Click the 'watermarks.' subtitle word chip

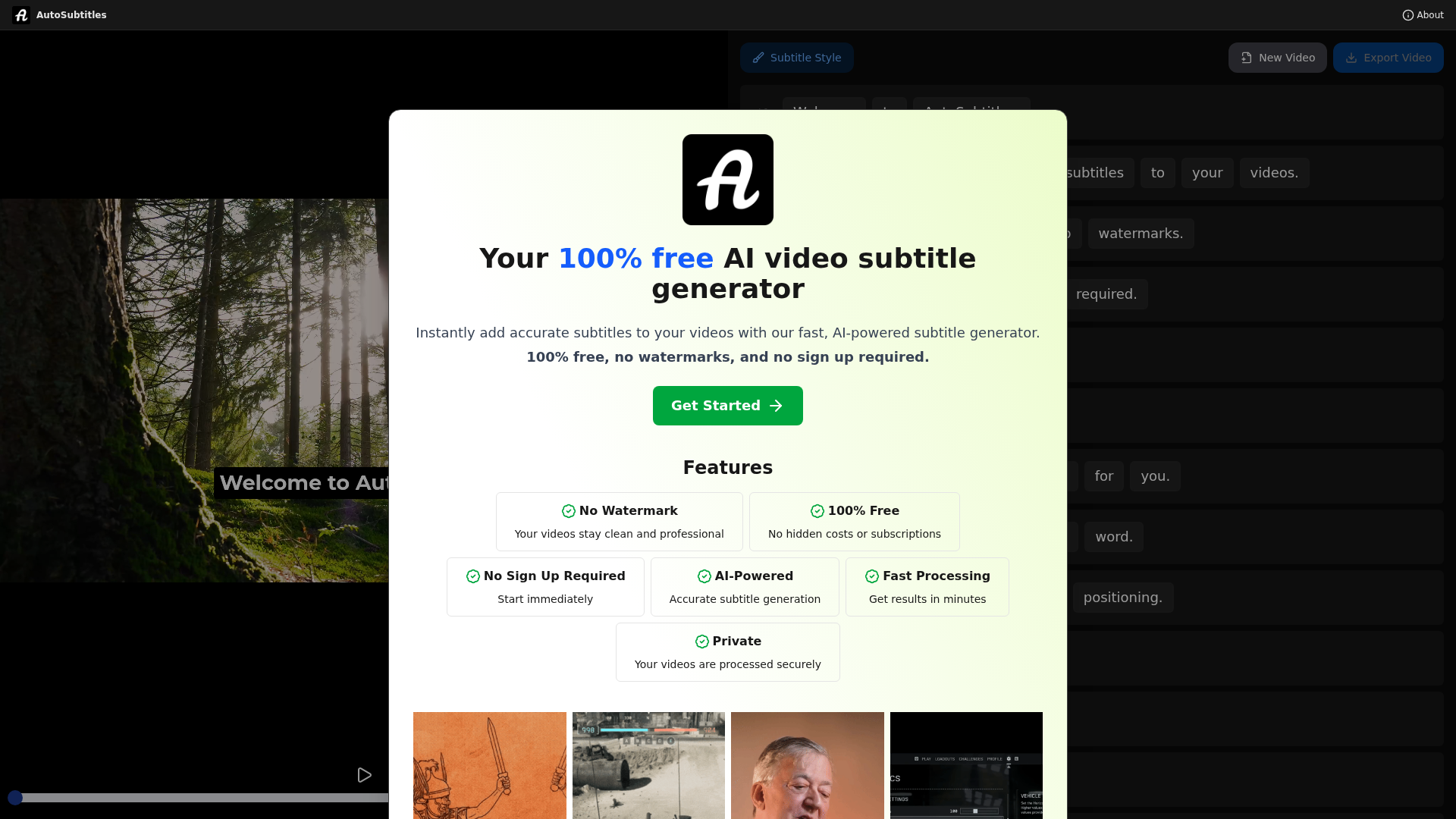[x=1141, y=234]
